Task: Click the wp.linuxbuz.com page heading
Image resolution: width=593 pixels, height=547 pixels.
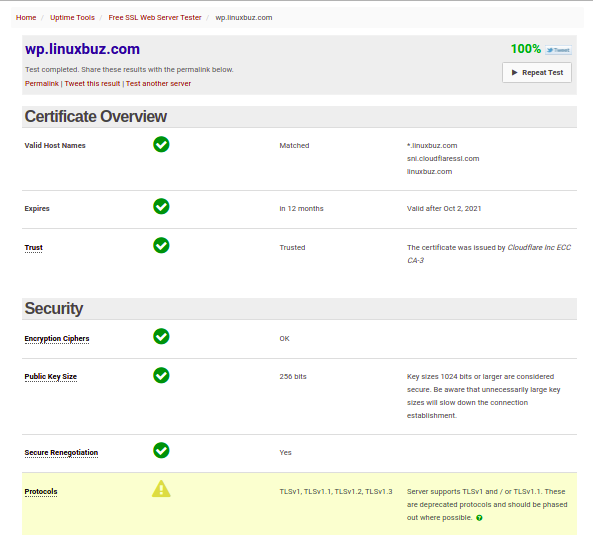Action: coord(82,49)
